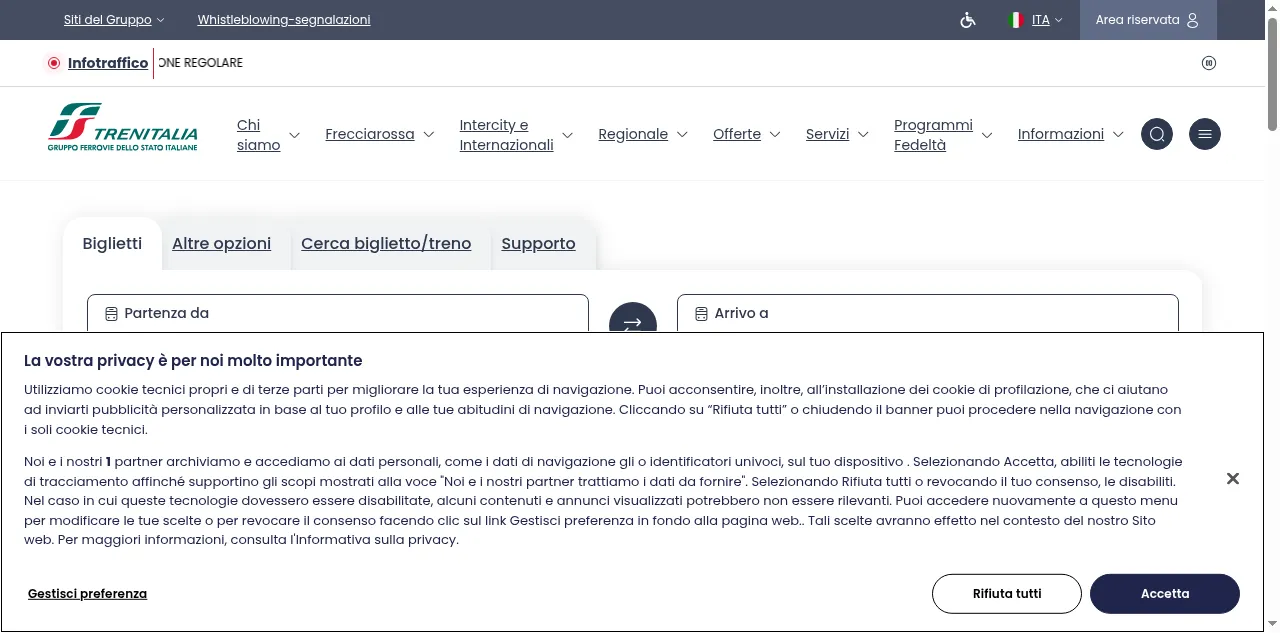Open the Chi siamo menu
The height and width of the screenshot is (633, 1280).
coord(259,135)
